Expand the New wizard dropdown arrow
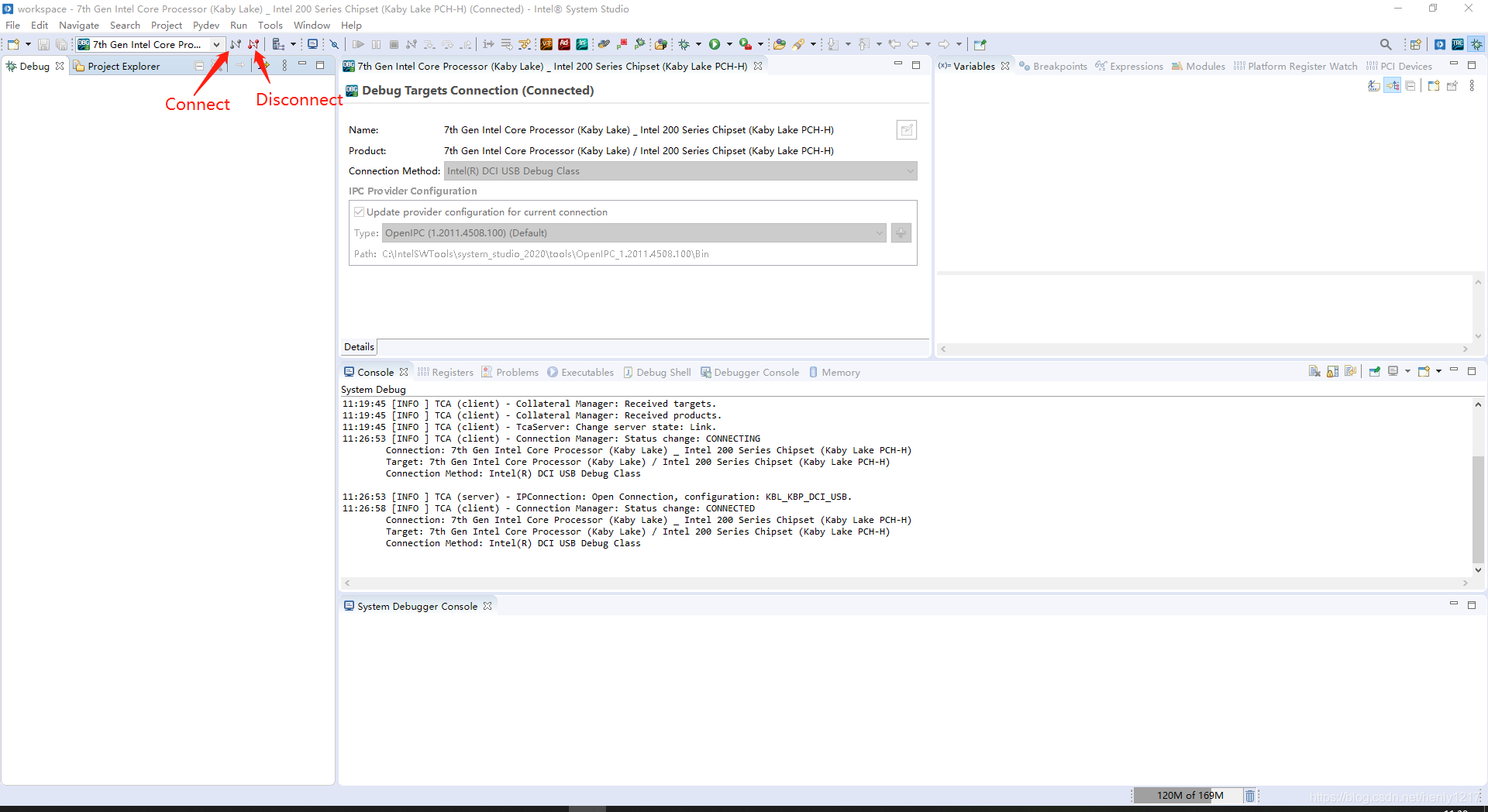1488x812 pixels. tap(28, 44)
